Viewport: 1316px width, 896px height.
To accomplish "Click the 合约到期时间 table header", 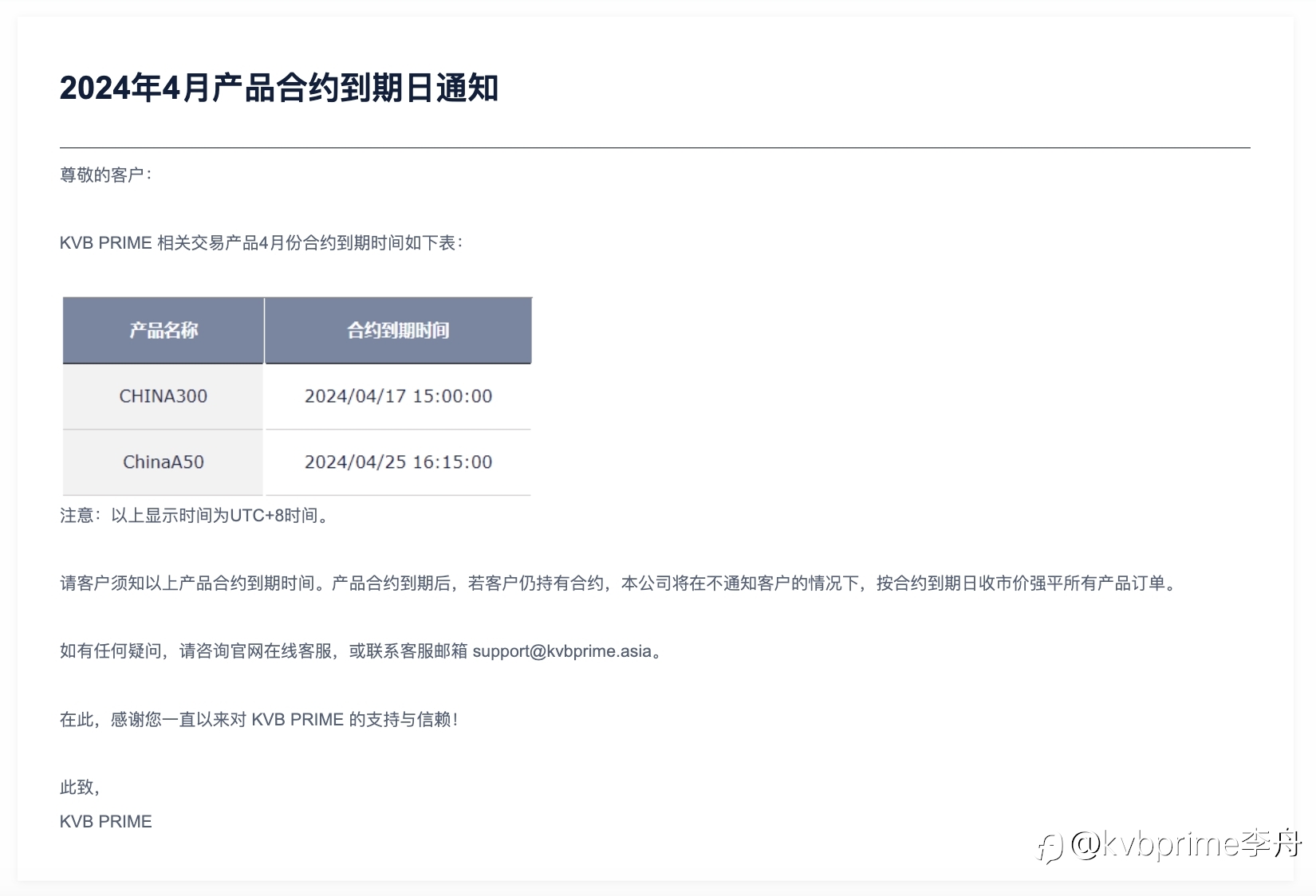I will point(398,330).
